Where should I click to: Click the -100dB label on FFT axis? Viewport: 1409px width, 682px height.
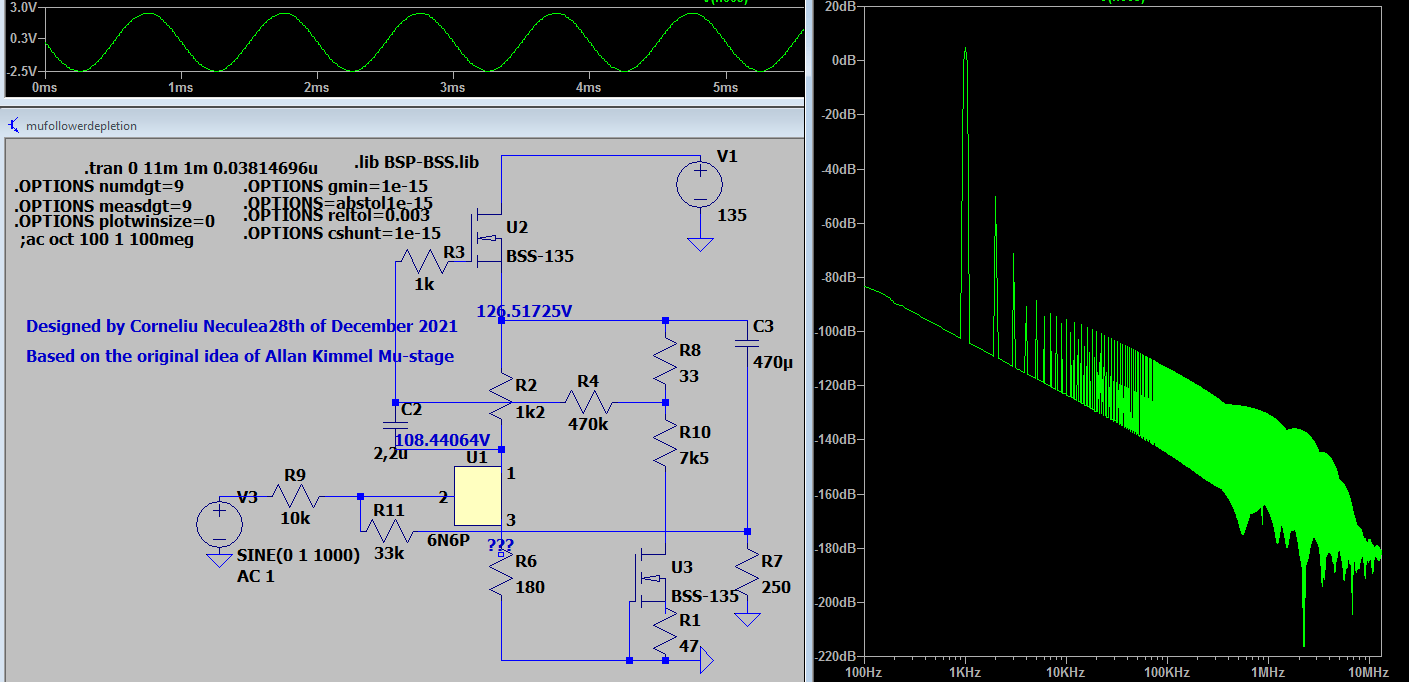834,331
